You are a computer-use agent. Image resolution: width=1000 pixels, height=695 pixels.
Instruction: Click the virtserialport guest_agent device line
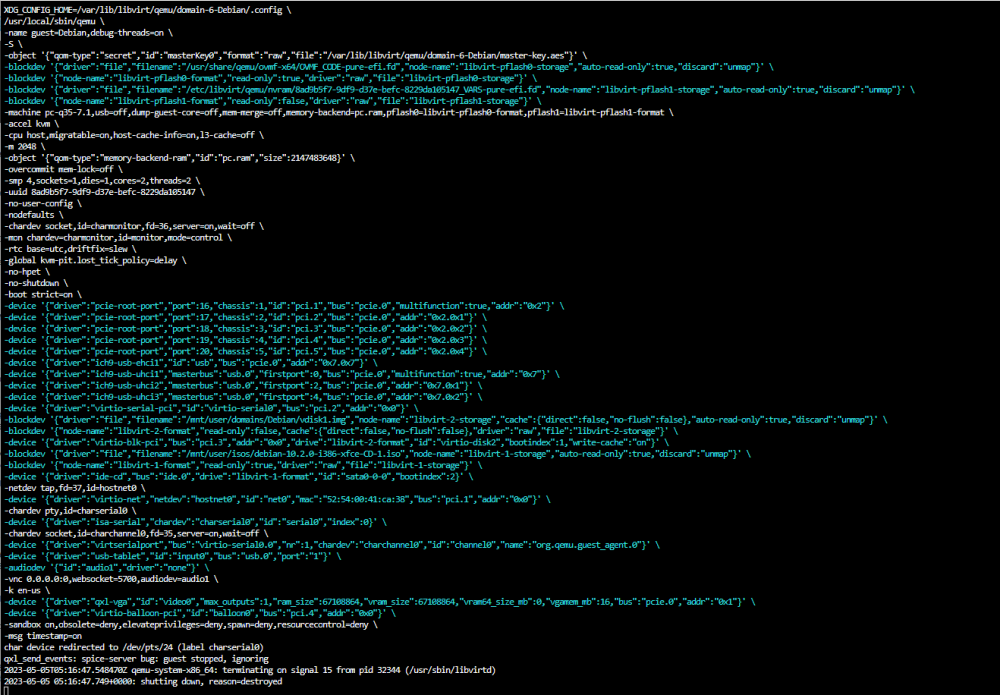[332, 545]
